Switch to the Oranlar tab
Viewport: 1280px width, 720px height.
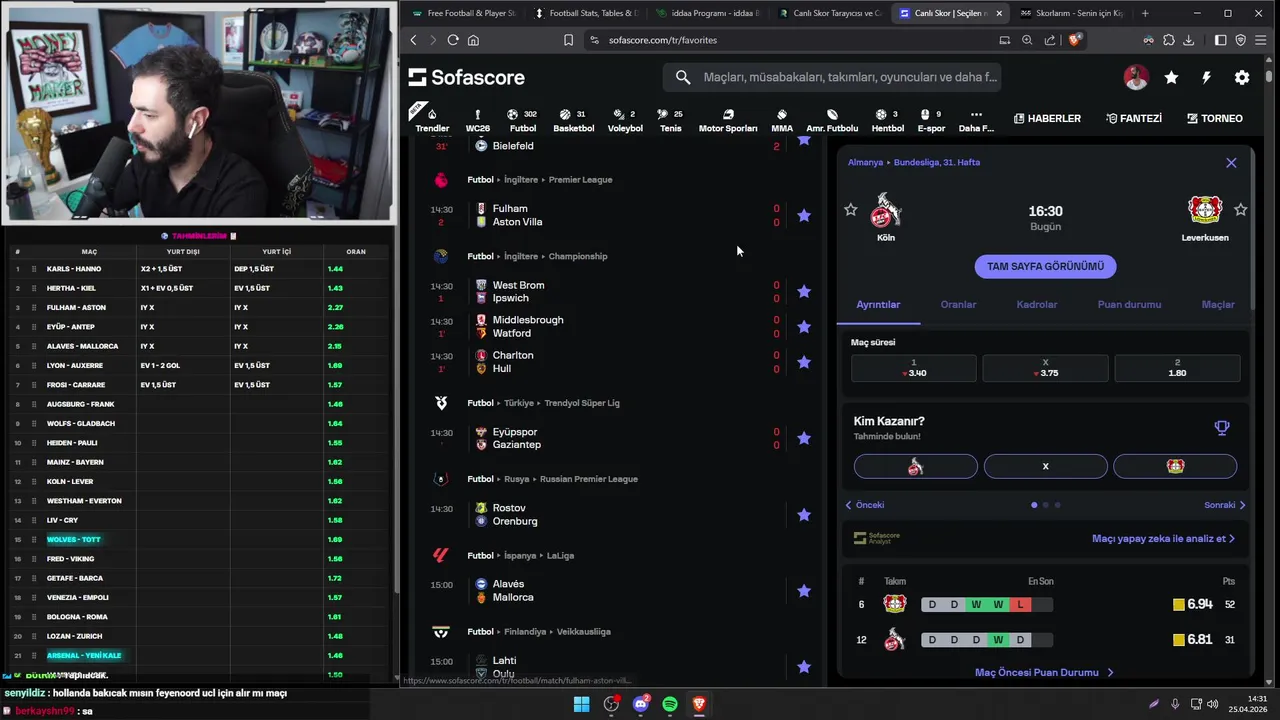(958, 304)
